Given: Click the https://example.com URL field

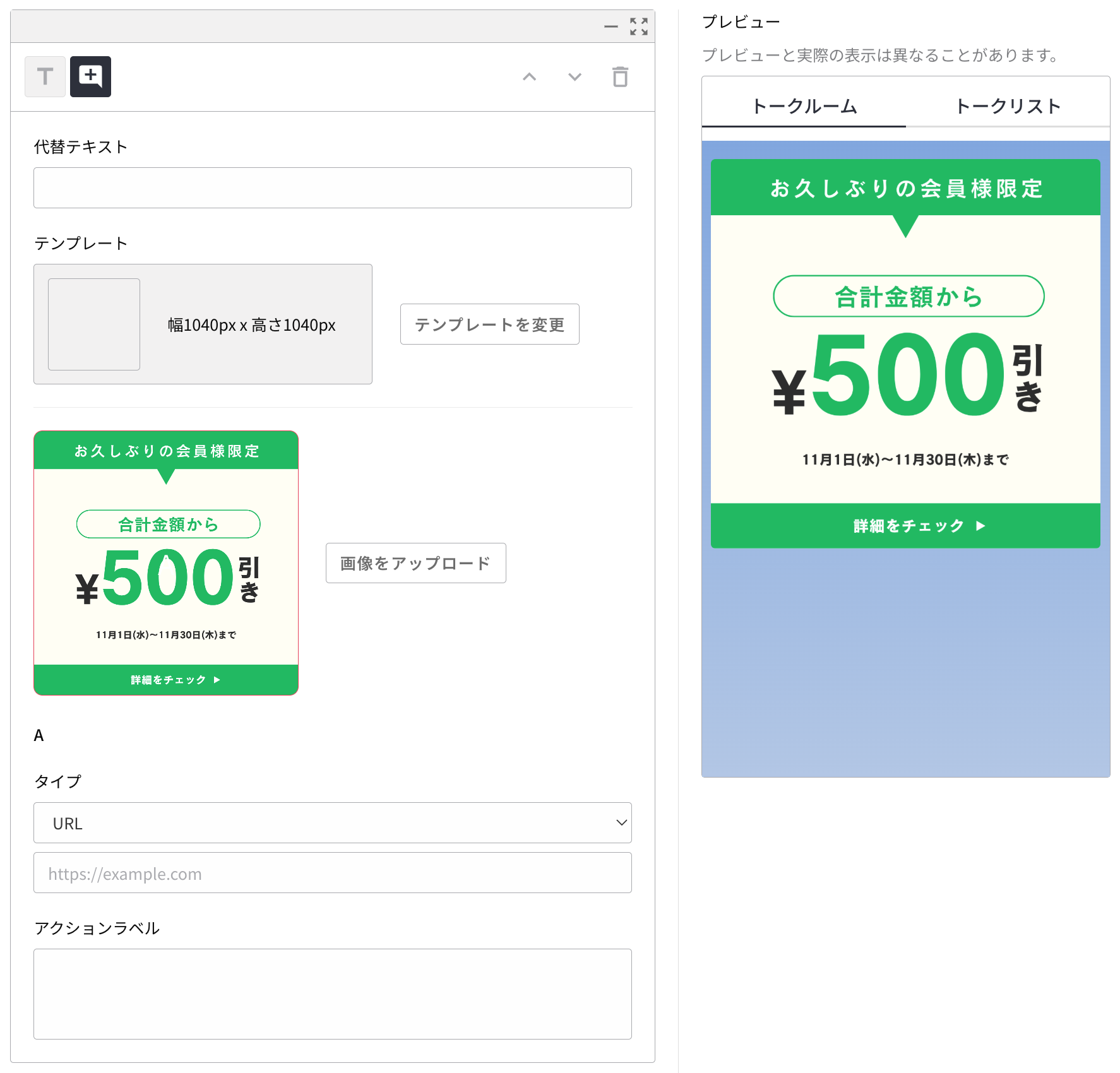Looking at the screenshot, I should click(332, 873).
